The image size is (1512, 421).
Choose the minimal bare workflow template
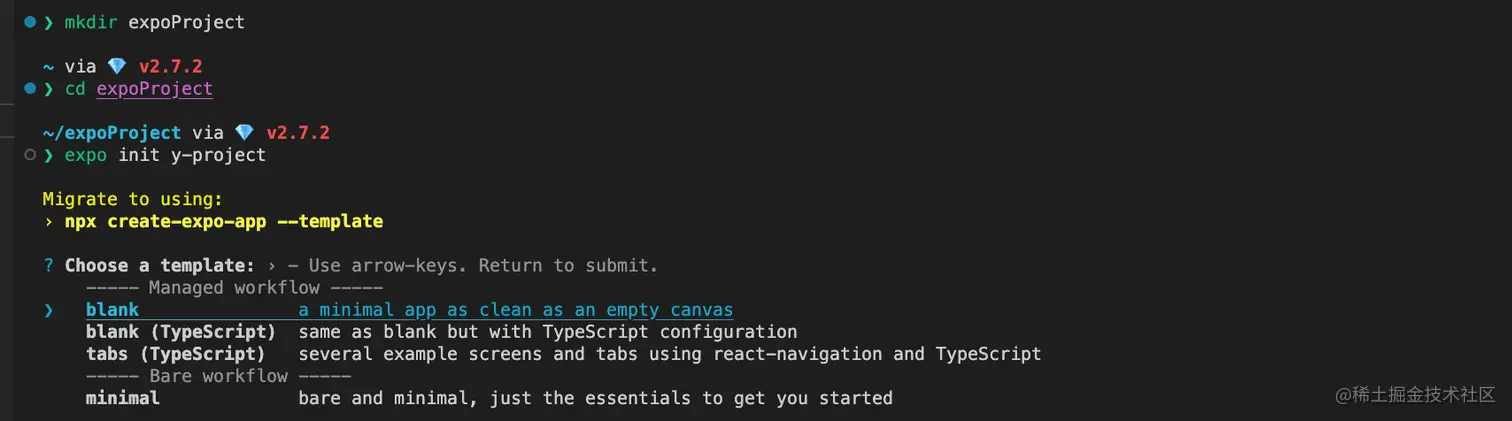[122, 398]
